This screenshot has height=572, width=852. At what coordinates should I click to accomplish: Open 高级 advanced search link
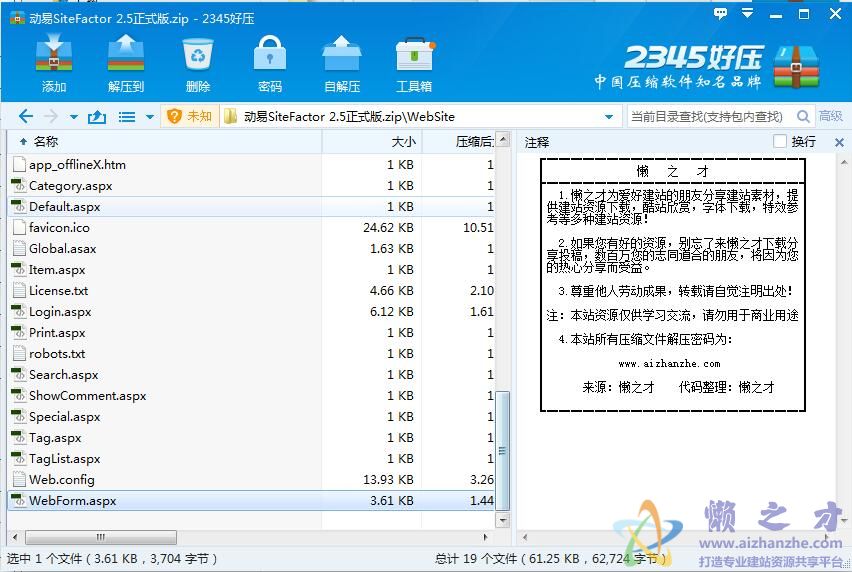click(831, 116)
